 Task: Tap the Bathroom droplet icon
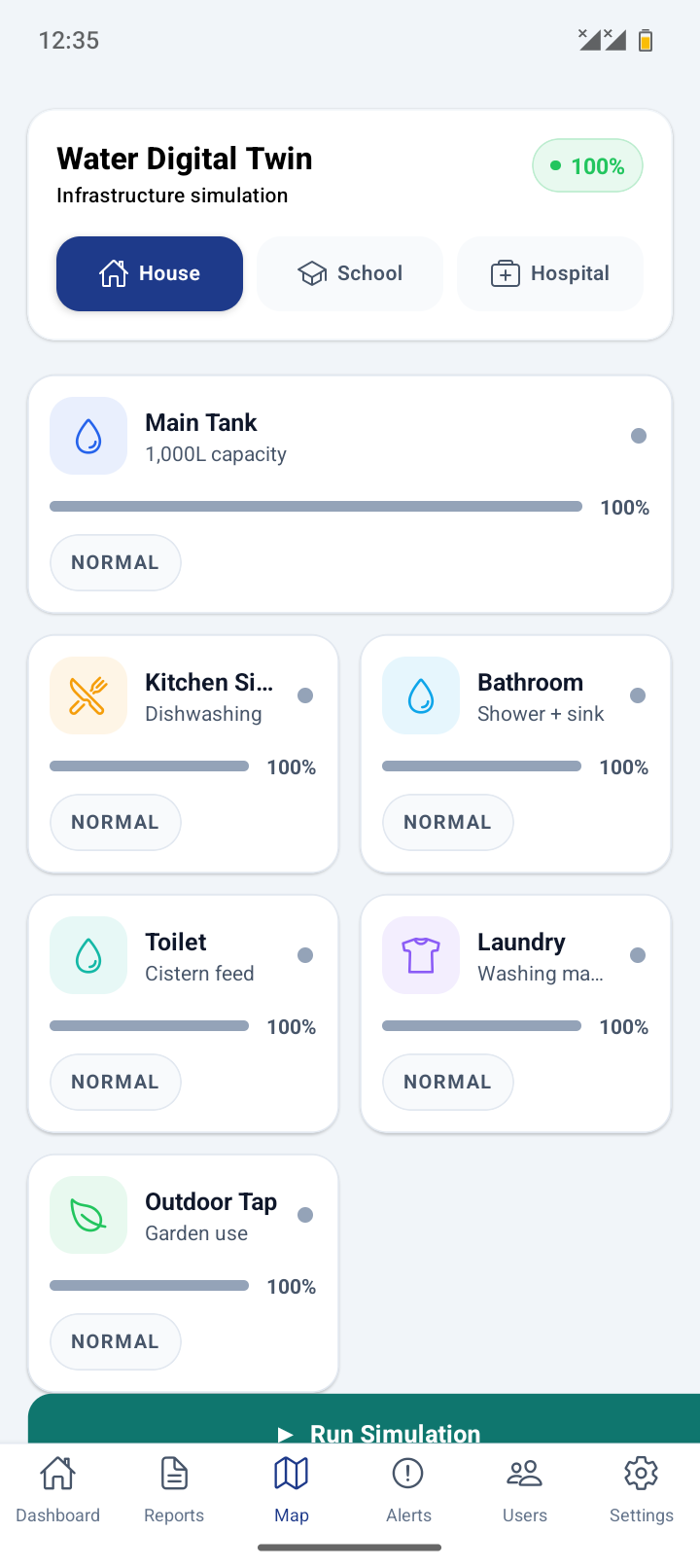click(421, 695)
